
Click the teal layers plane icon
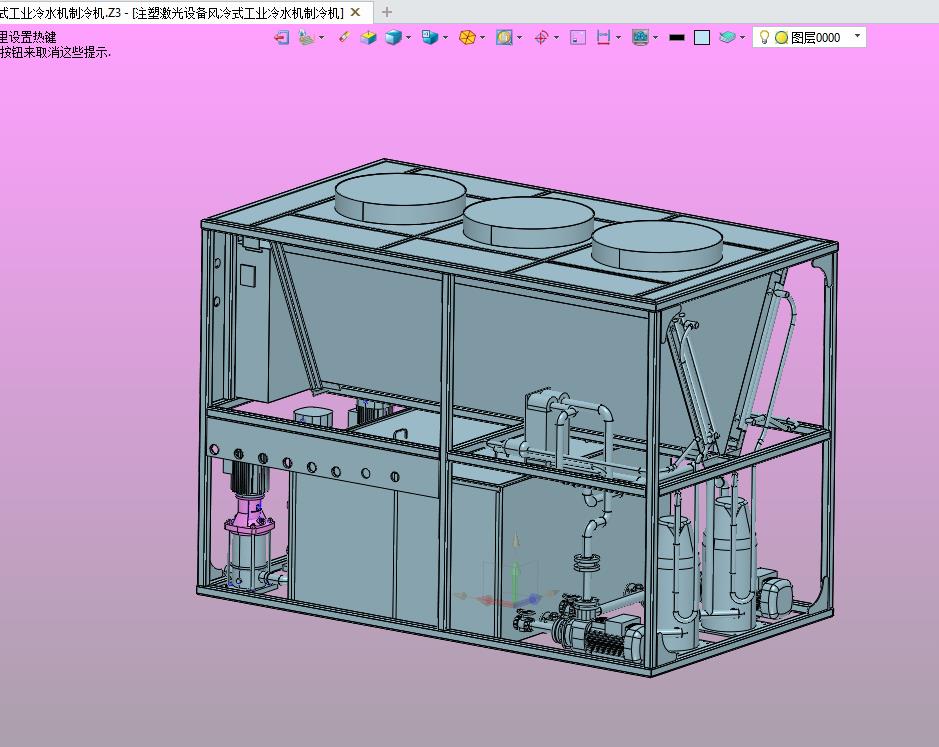coord(727,38)
